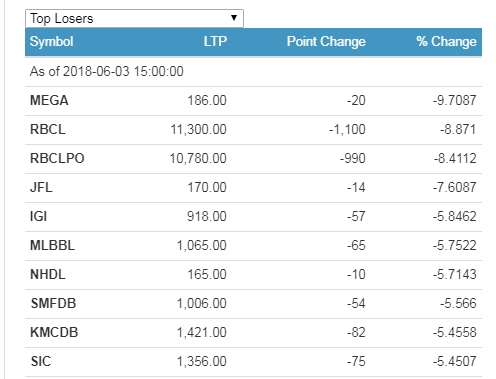Sort by the LTP column header

tap(215, 42)
